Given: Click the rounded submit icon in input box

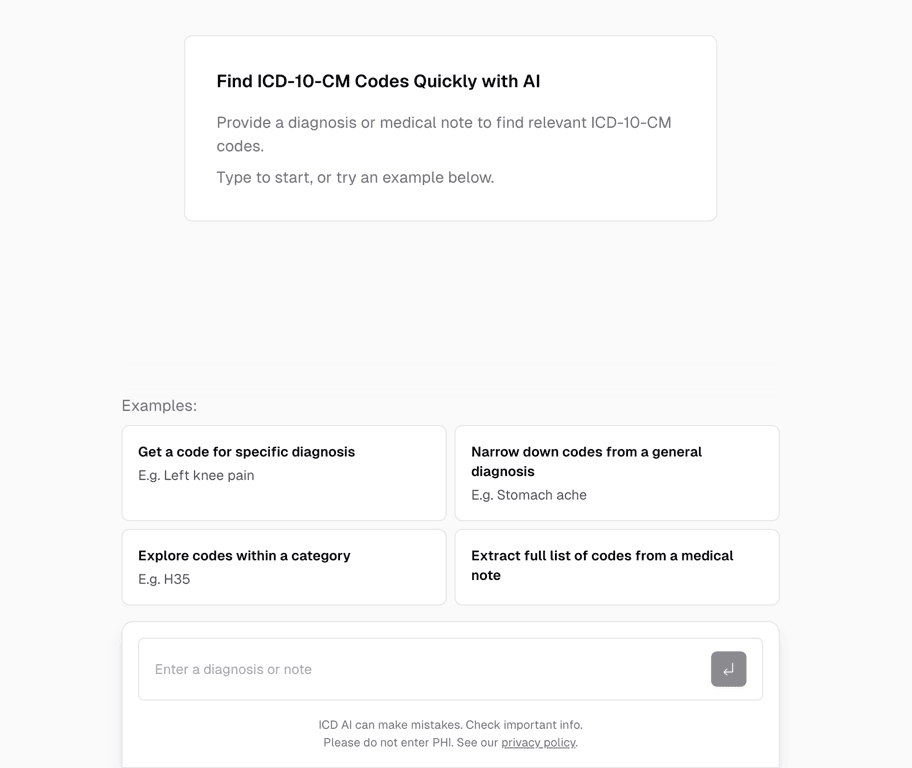Looking at the screenshot, I should point(729,669).
